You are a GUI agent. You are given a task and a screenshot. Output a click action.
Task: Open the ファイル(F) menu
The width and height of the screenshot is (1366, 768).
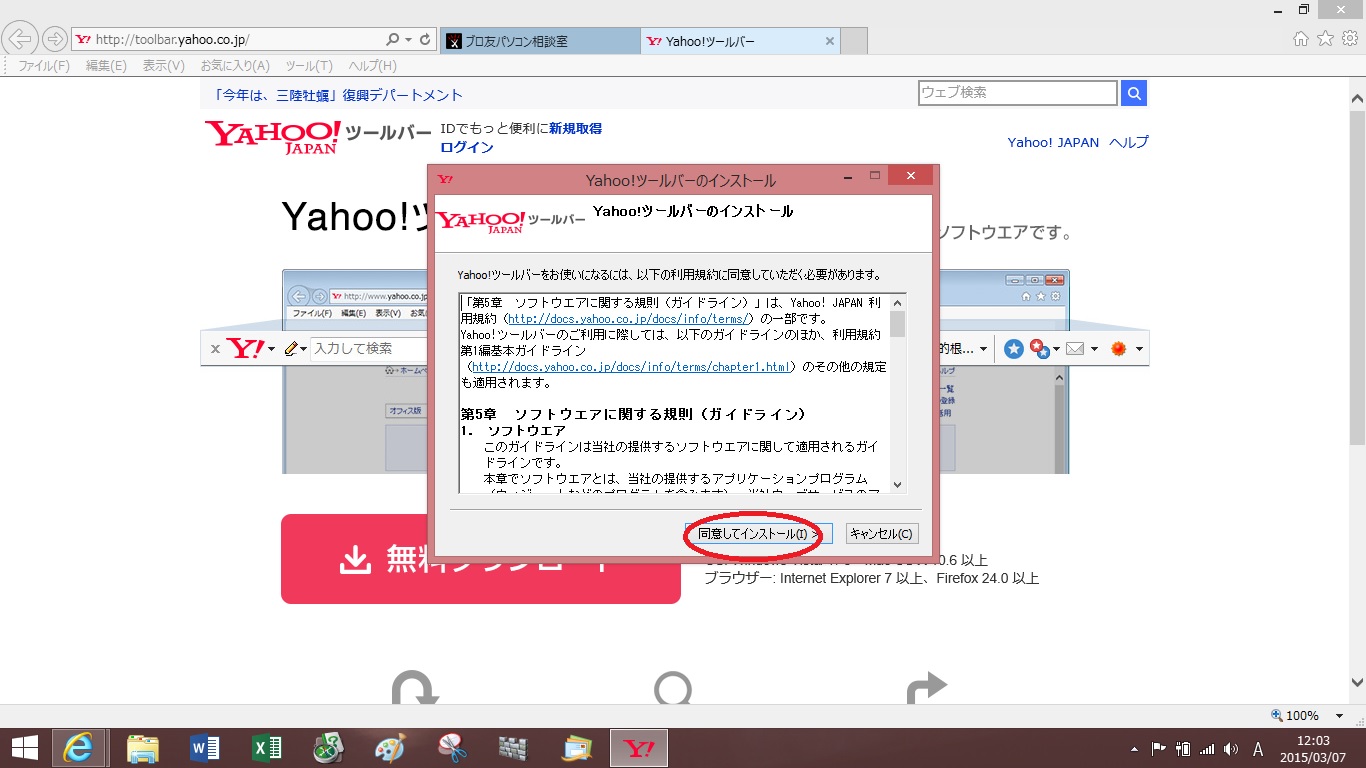pyautogui.click(x=44, y=66)
